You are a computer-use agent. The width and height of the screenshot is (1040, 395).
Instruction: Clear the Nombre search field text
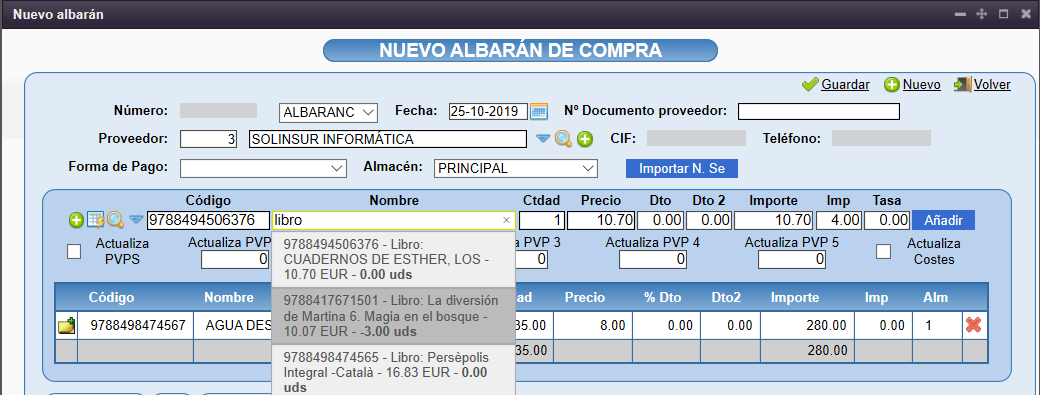[507, 220]
